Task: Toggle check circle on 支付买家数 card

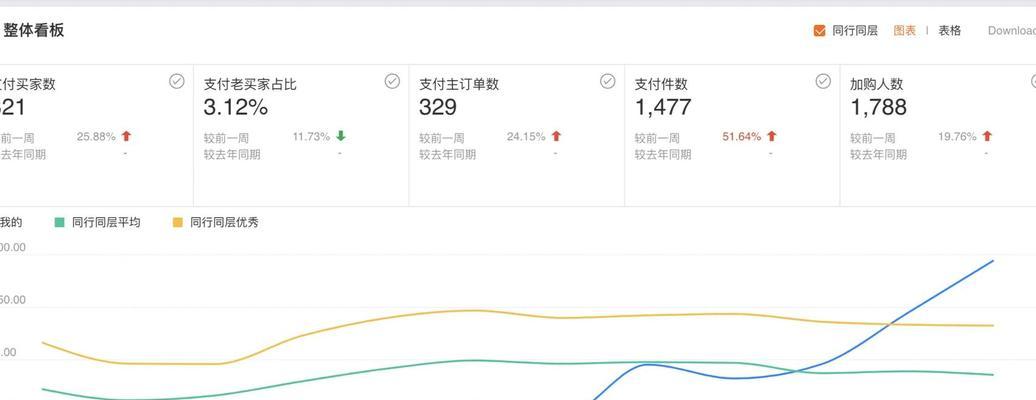Action: pos(176,81)
